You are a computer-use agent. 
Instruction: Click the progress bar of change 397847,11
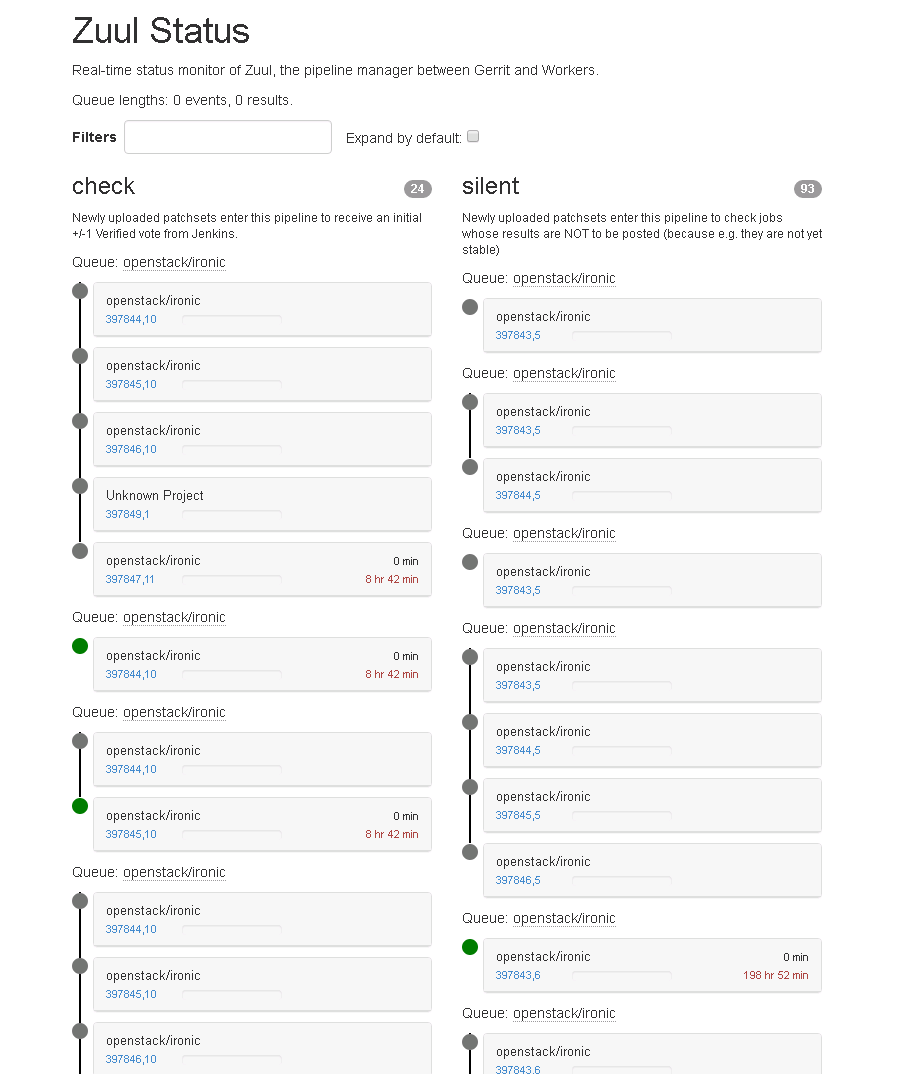[x=232, y=579]
